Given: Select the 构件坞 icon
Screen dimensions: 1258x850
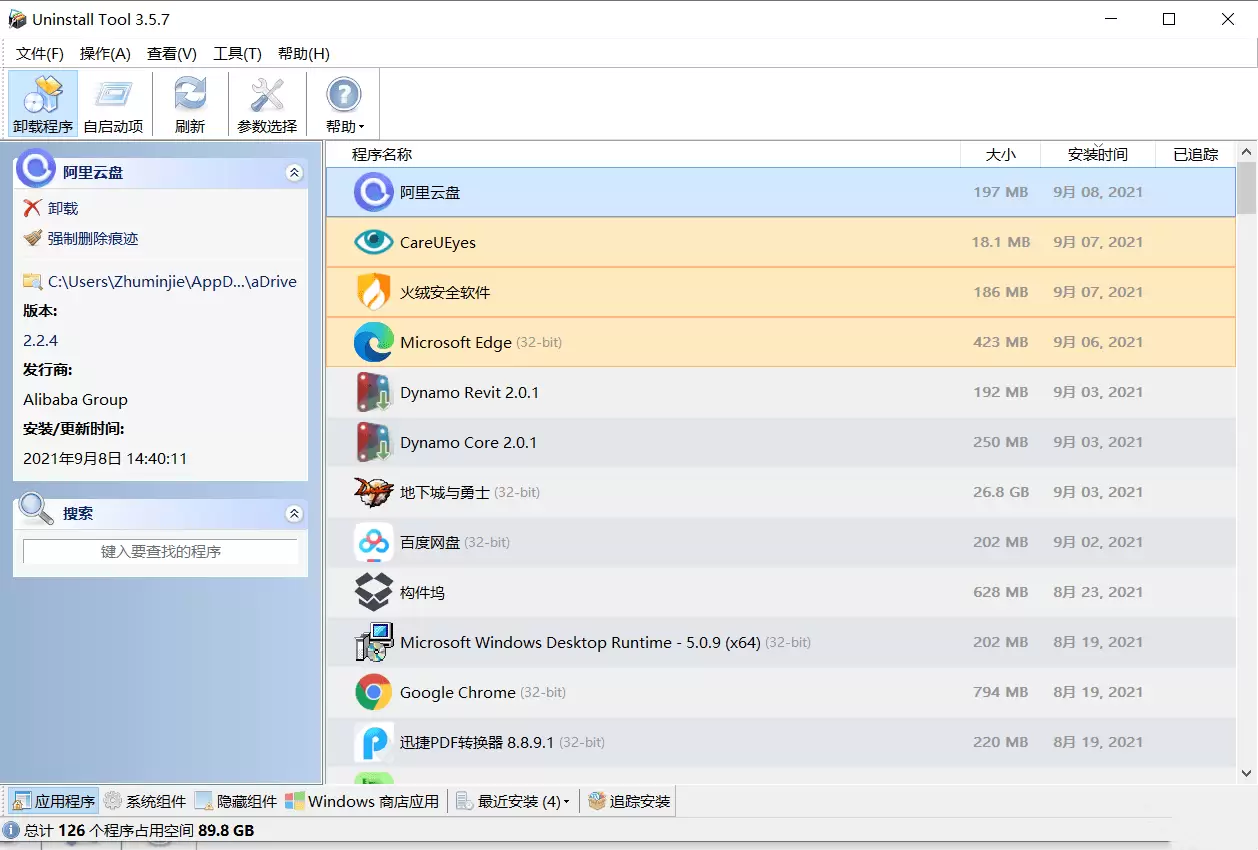Looking at the screenshot, I should pyautogui.click(x=374, y=592).
